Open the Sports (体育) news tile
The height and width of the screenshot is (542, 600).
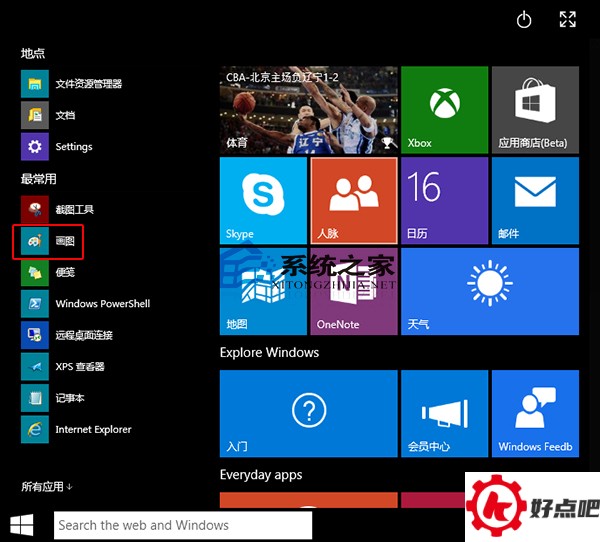(x=309, y=110)
